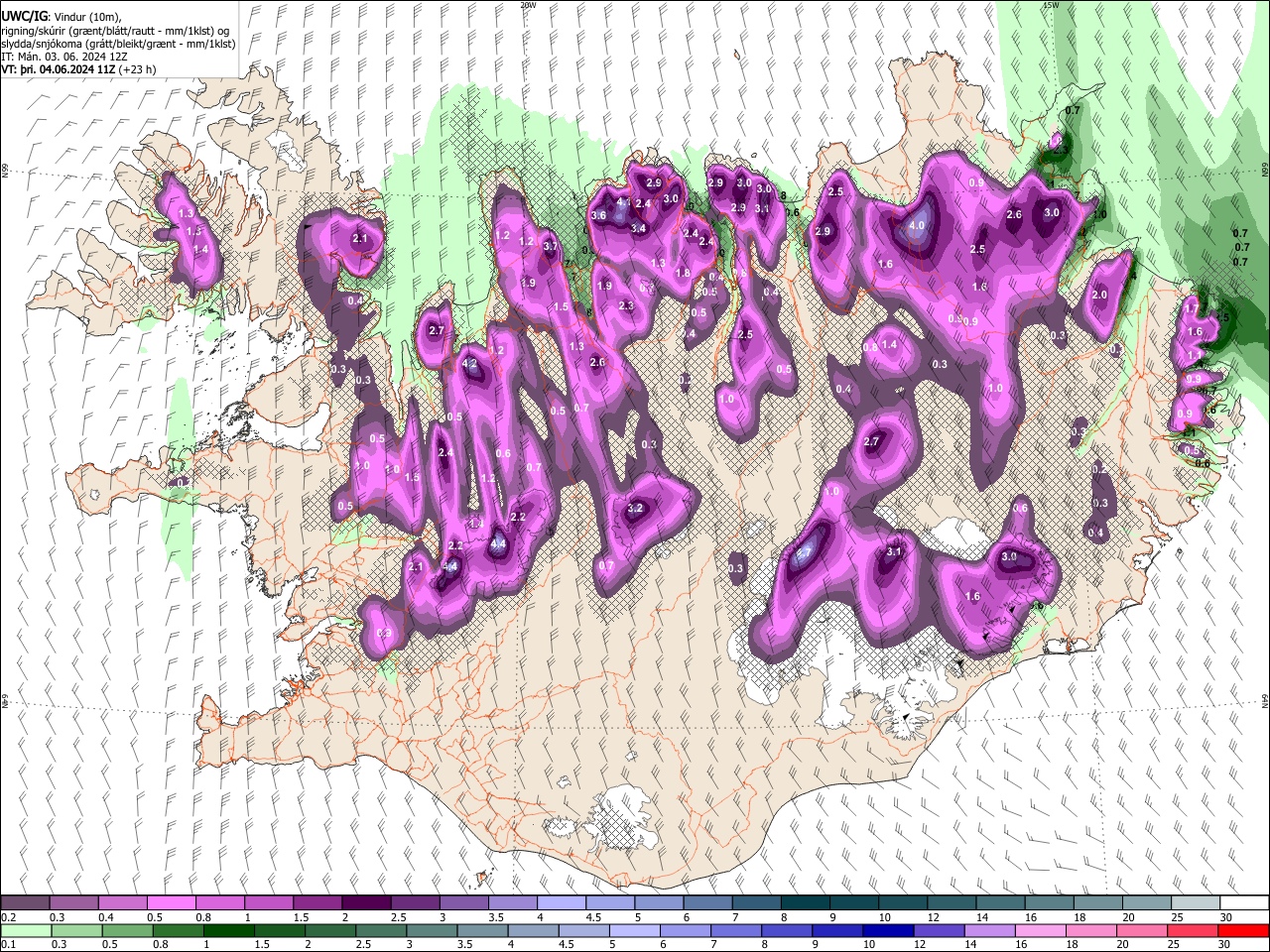1270x952 pixels.
Task: Click the '1.6' label under the 3.0 southeast patch
Action: point(972,596)
